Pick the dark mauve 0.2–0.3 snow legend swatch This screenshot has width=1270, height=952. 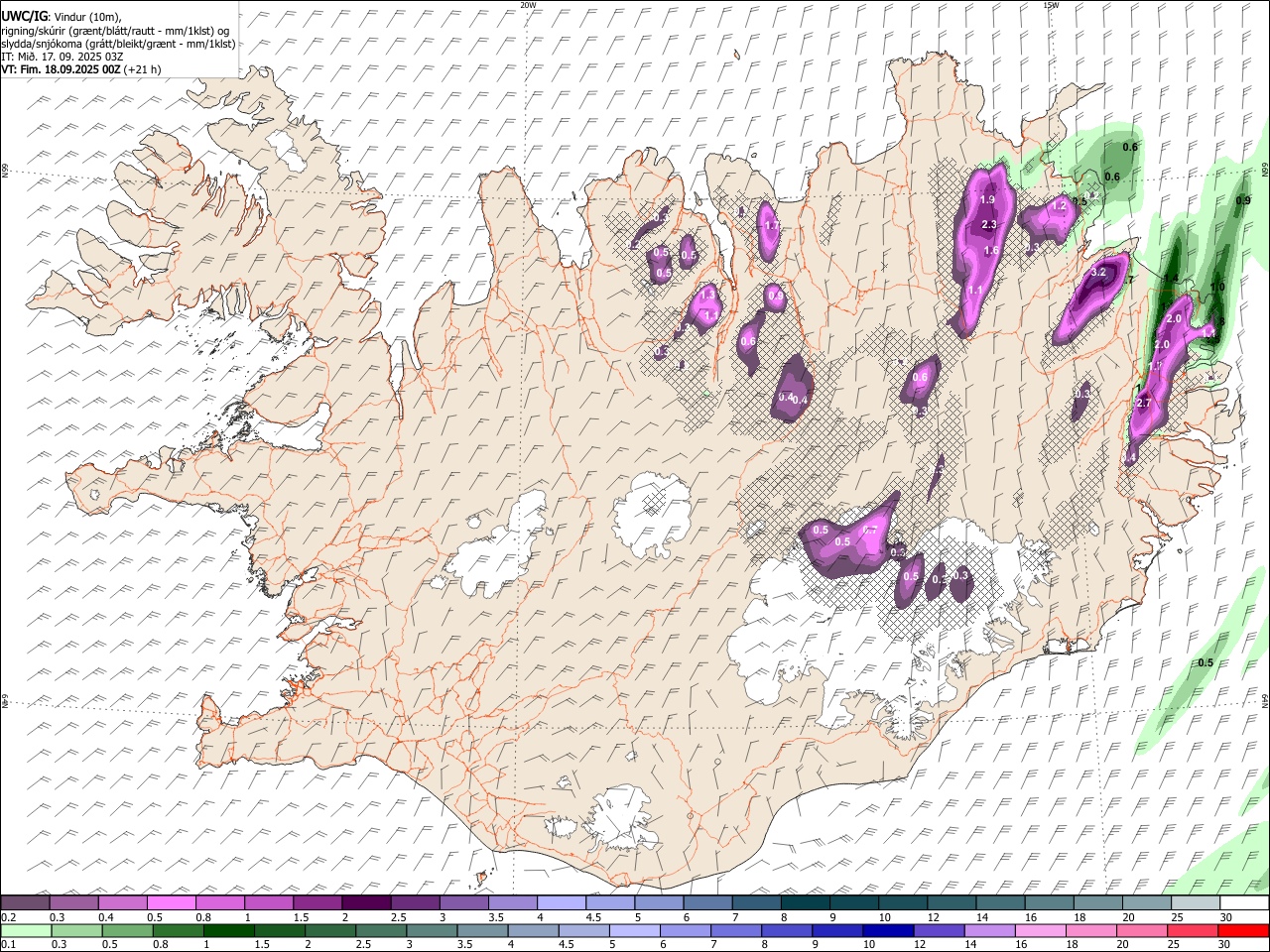[26, 903]
